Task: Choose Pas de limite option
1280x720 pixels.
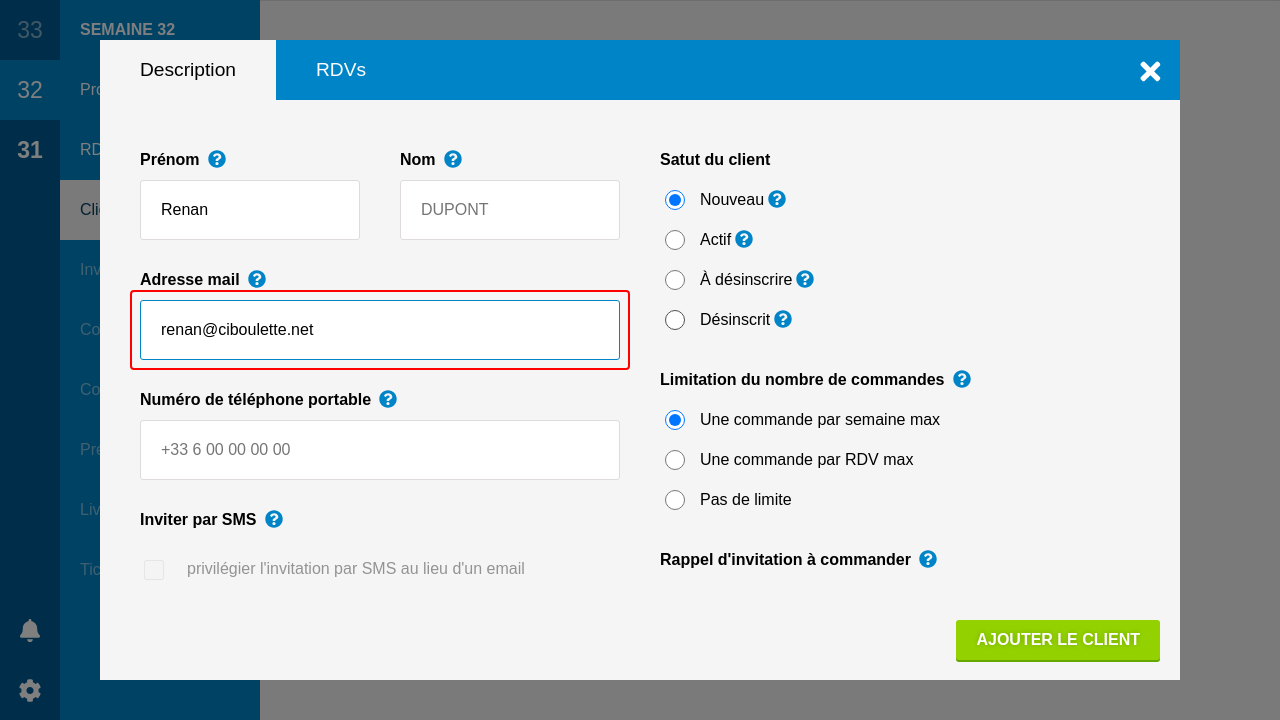Action: tap(675, 500)
